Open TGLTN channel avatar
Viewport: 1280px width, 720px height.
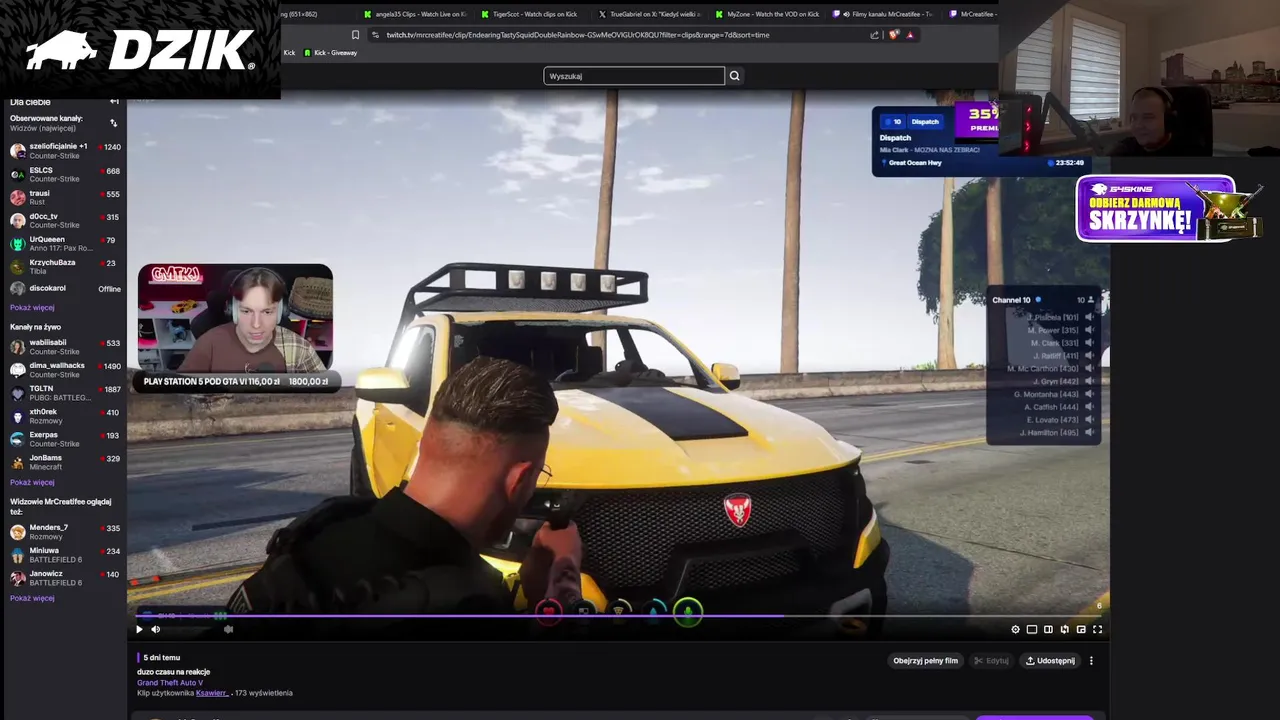click(17, 393)
